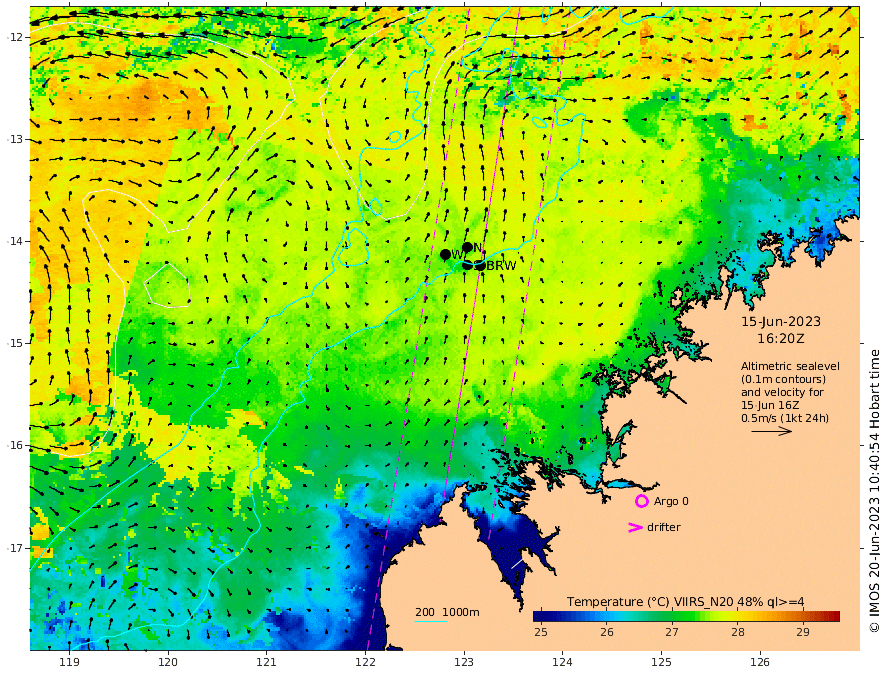Click the cyan 200m depth contour legend line
The image size is (880, 680).
click(x=431, y=621)
